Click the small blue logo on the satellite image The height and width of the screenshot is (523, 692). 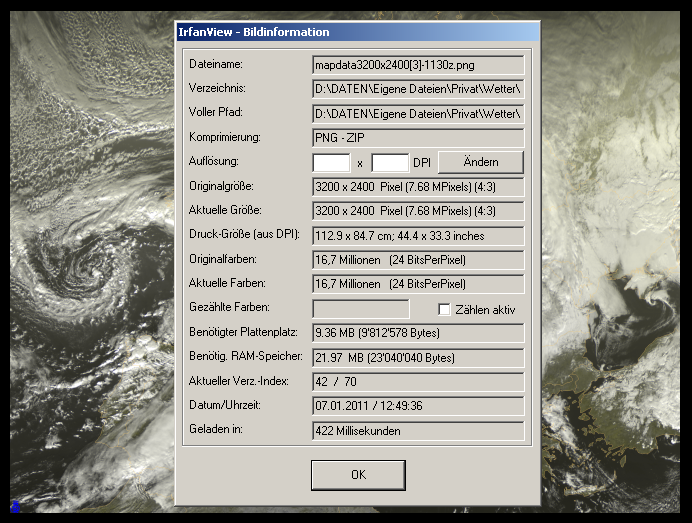(x=15, y=507)
